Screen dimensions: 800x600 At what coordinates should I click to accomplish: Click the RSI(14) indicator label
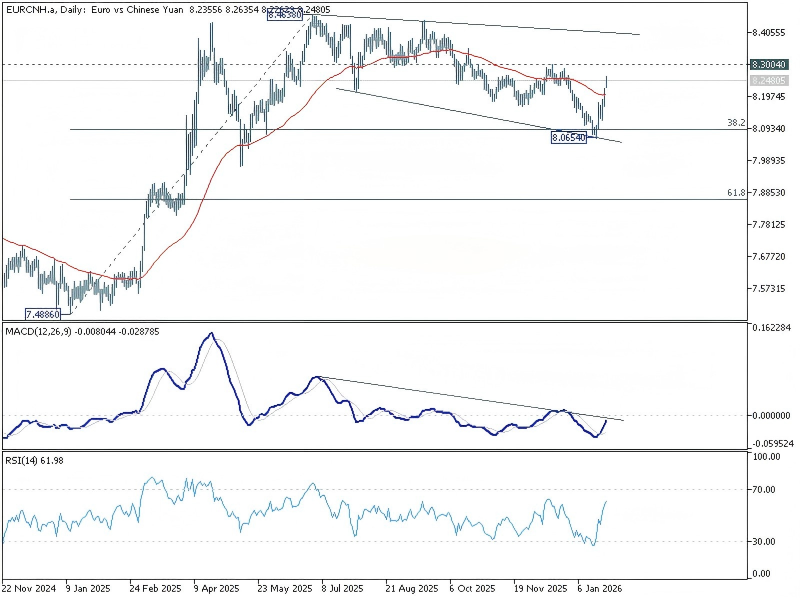[25, 459]
